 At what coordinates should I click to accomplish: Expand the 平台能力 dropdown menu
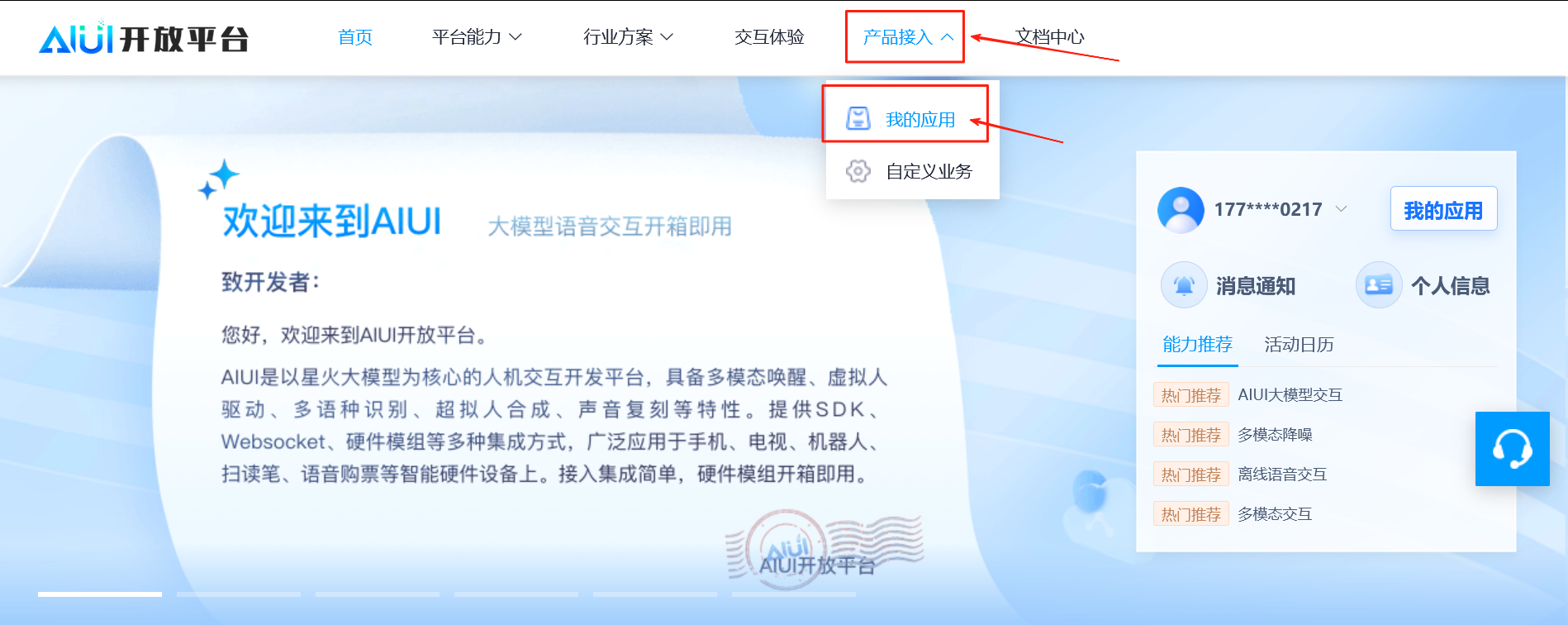[x=477, y=37]
